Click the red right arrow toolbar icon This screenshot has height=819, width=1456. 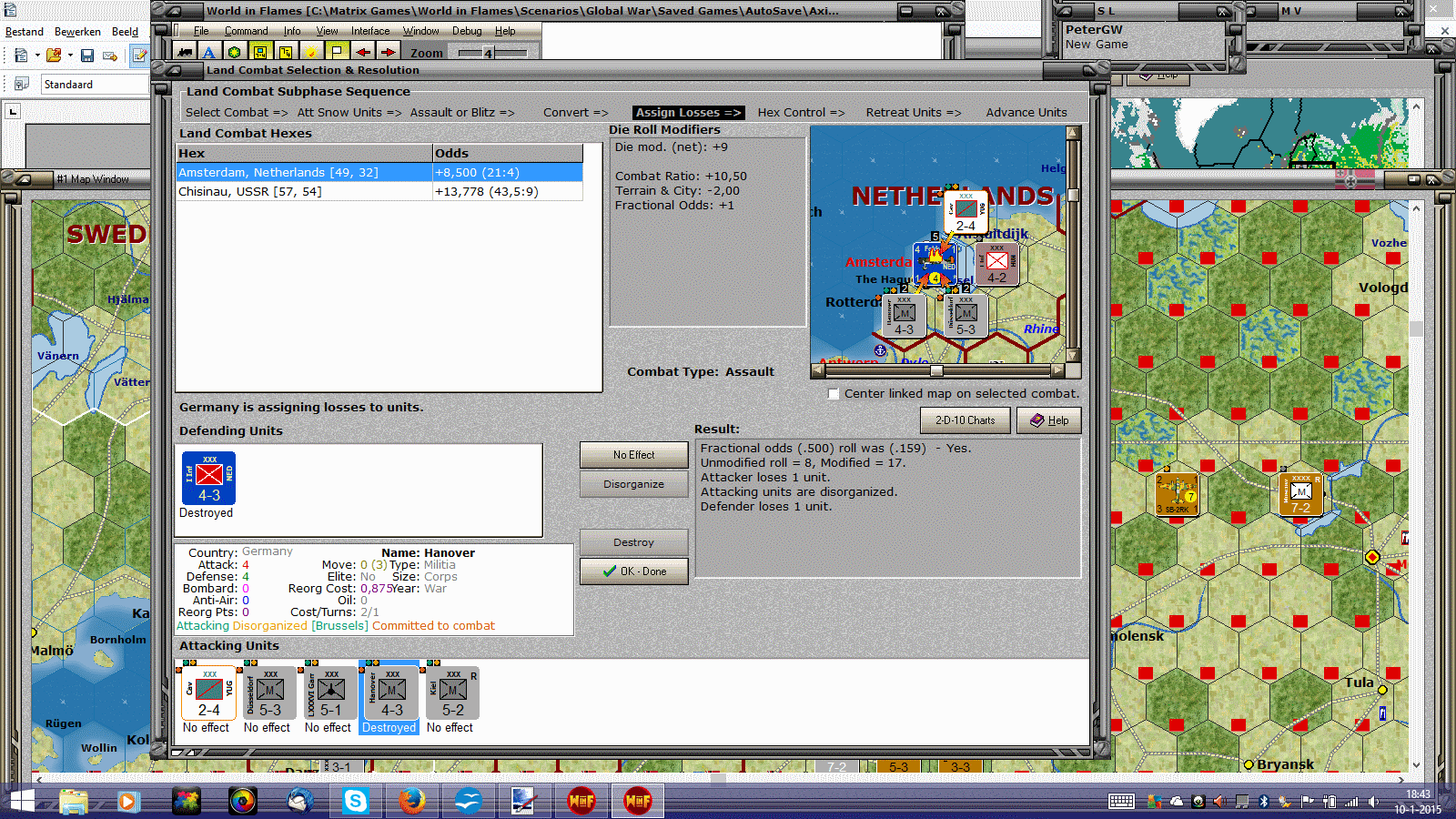tap(388, 53)
